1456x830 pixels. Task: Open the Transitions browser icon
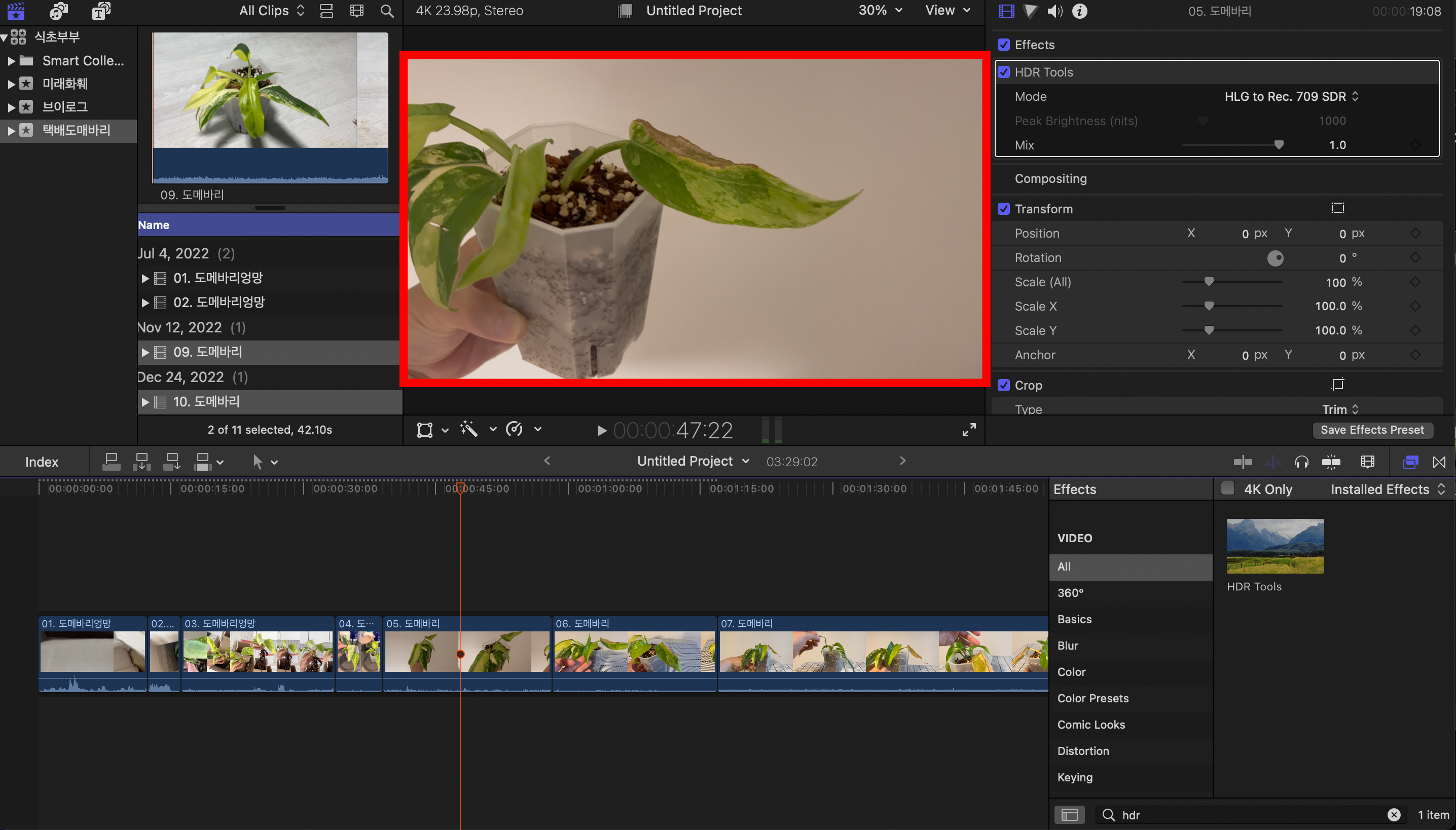(1439, 462)
